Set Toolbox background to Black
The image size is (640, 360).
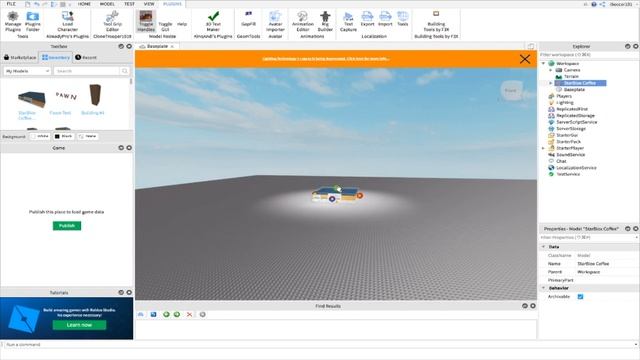[64, 136]
